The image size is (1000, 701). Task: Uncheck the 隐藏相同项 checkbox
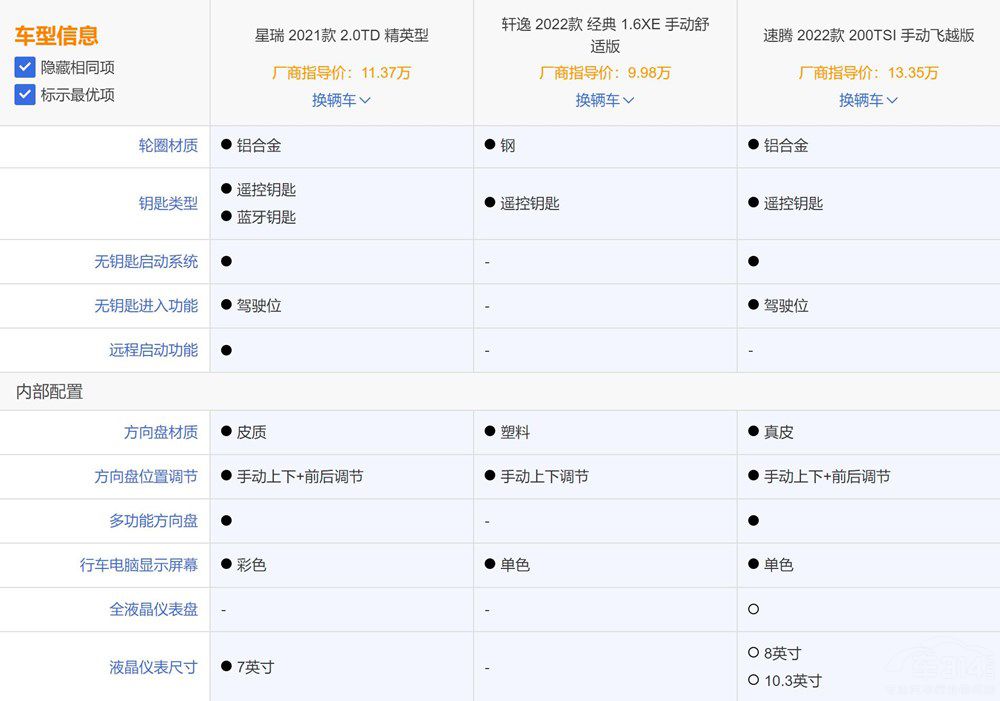pos(25,68)
